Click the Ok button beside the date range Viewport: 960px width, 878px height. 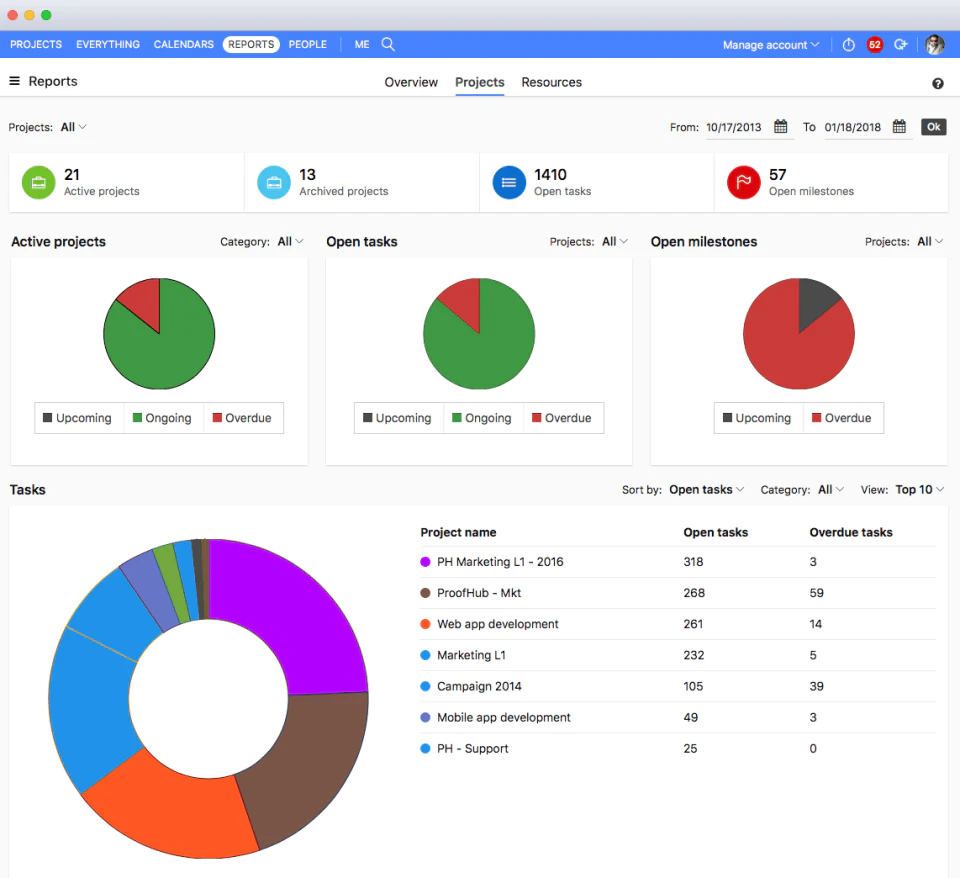[x=933, y=127]
